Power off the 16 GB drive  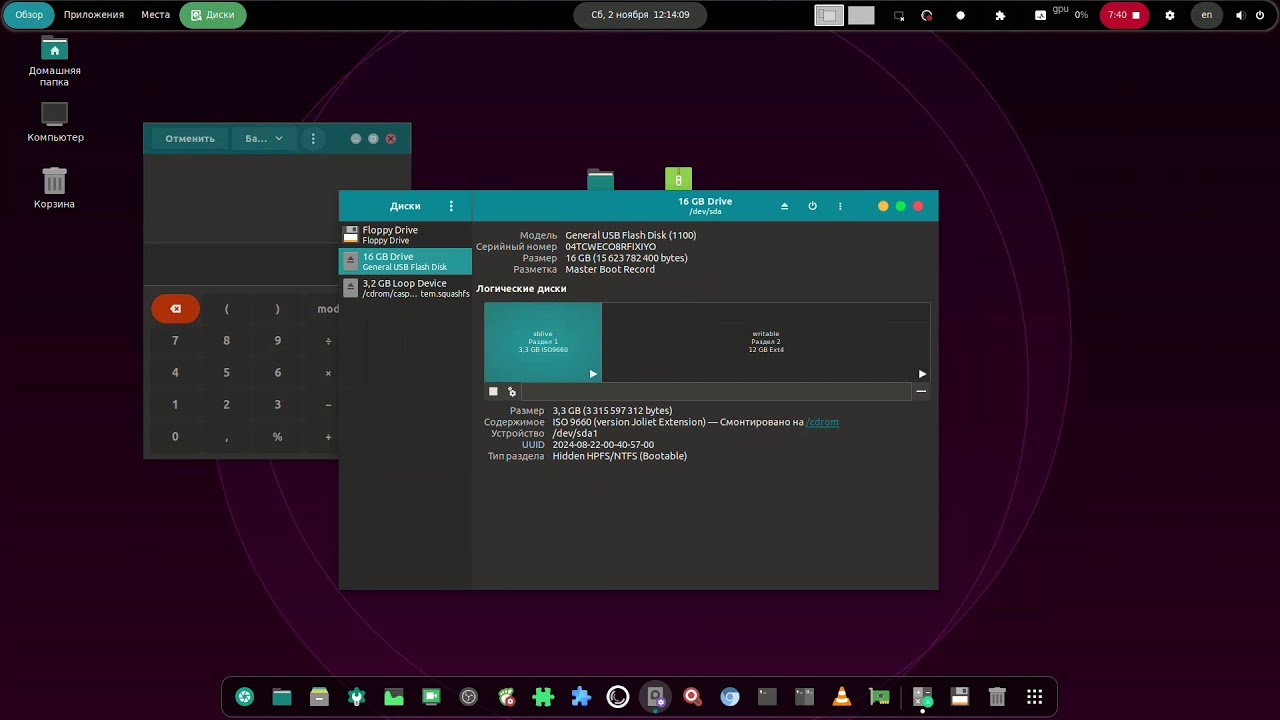point(812,206)
